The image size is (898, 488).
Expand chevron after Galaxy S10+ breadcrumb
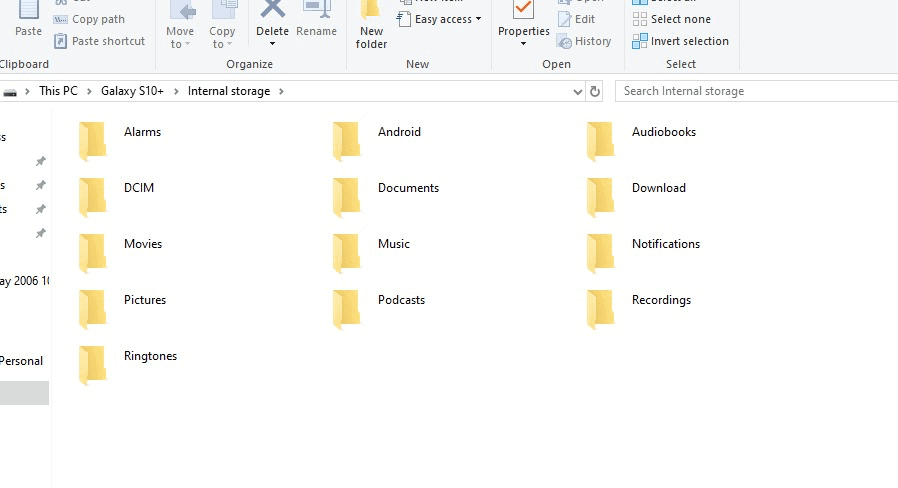(176, 91)
